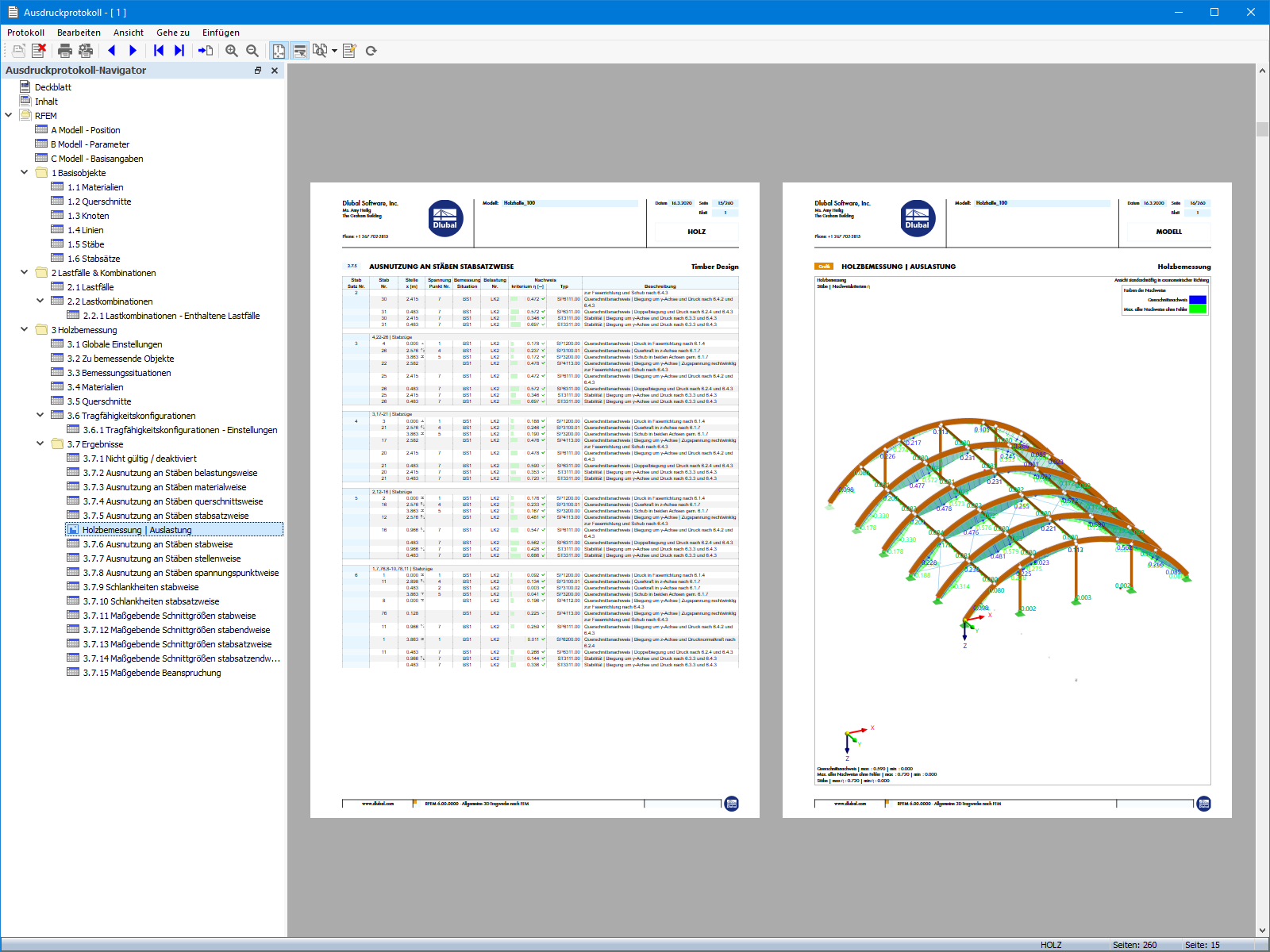This screenshot has height=952, width=1270.
Task: Select Deckblatt in the navigator
Action: [x=53, y=87]
